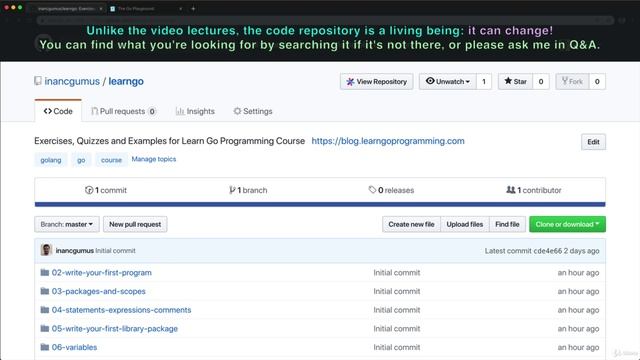Open the 03-packages-and-scopes folder
Image resolution: width=640 pixels, height=360 pixels.
click(98, 291)
